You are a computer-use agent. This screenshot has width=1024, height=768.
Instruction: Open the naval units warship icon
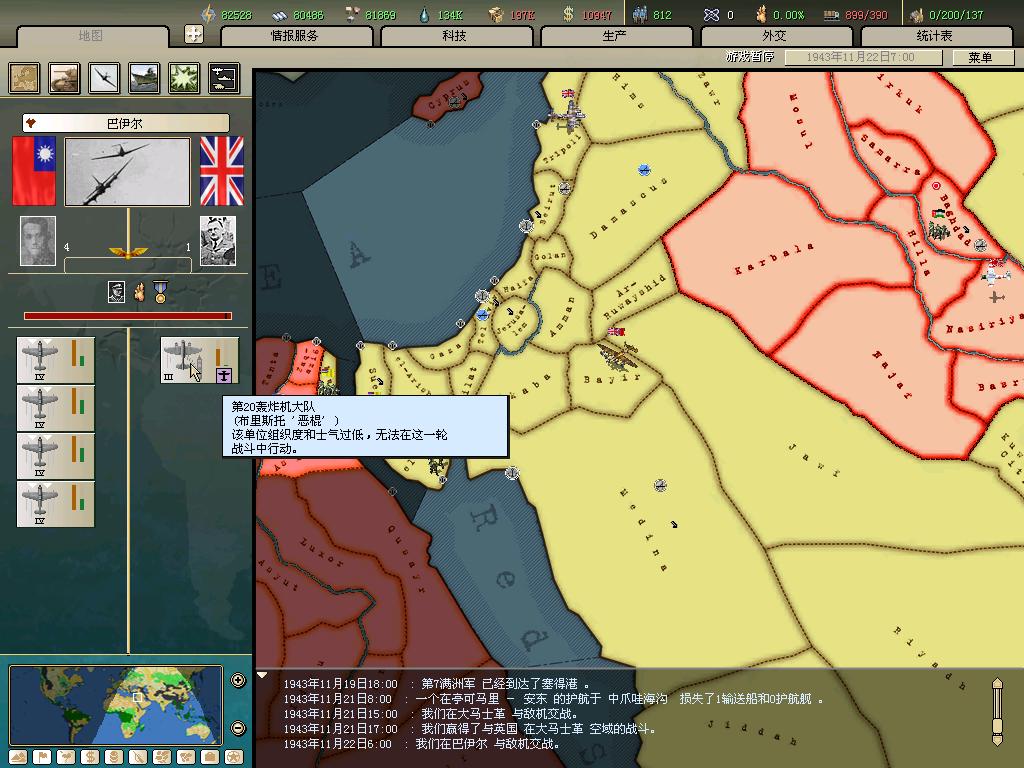[x=144, y=78]
